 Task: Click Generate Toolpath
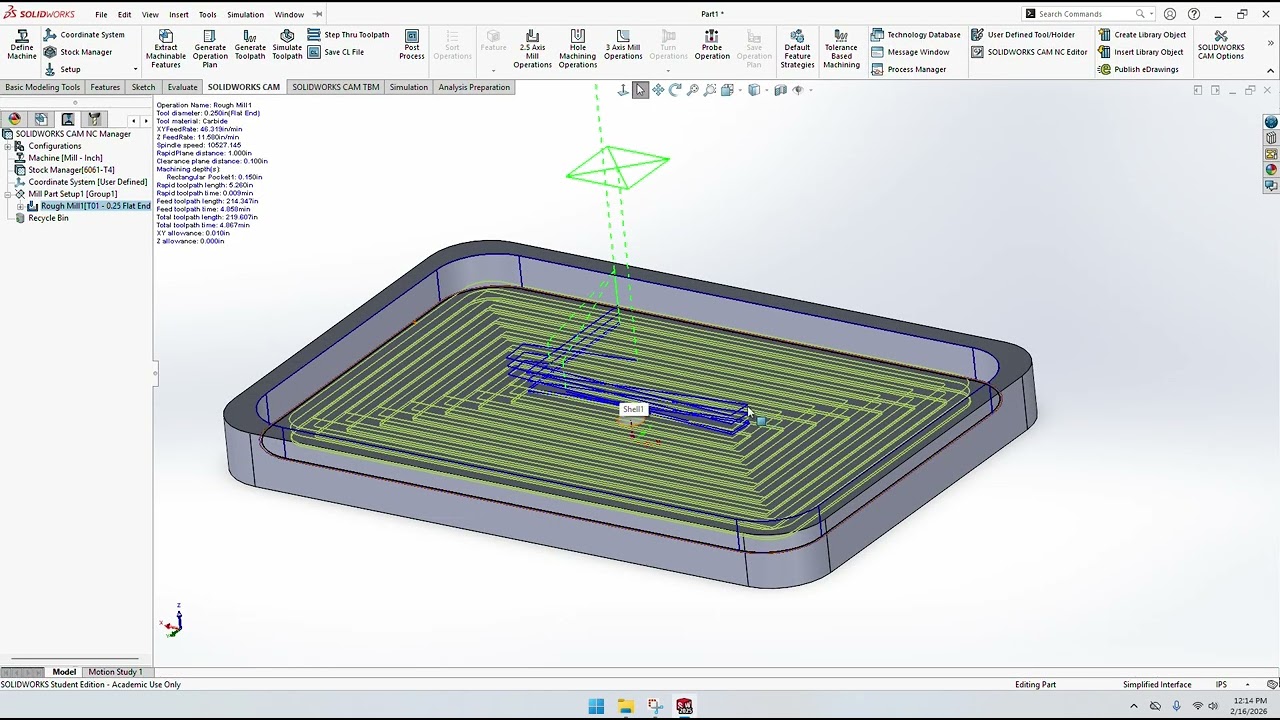tap(250, 44)
